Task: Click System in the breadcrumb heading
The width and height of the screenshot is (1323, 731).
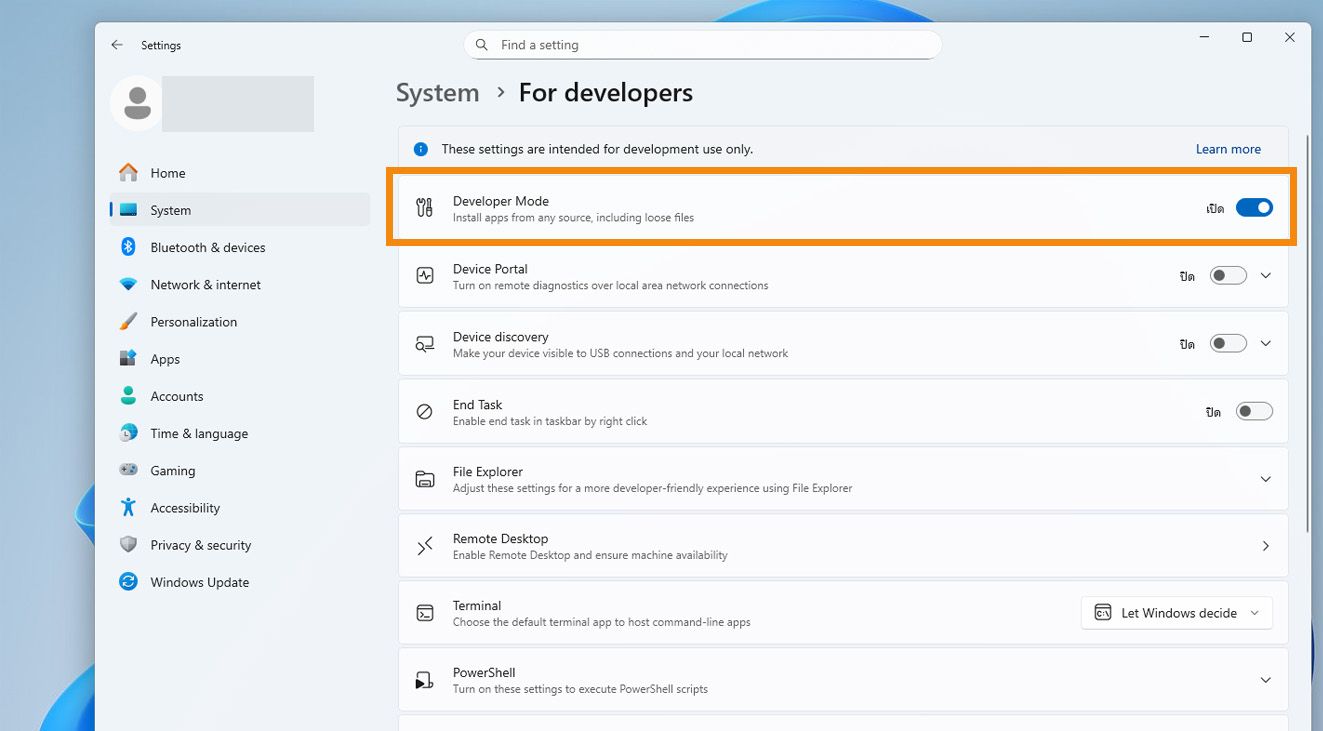Action: click(437, 93)
